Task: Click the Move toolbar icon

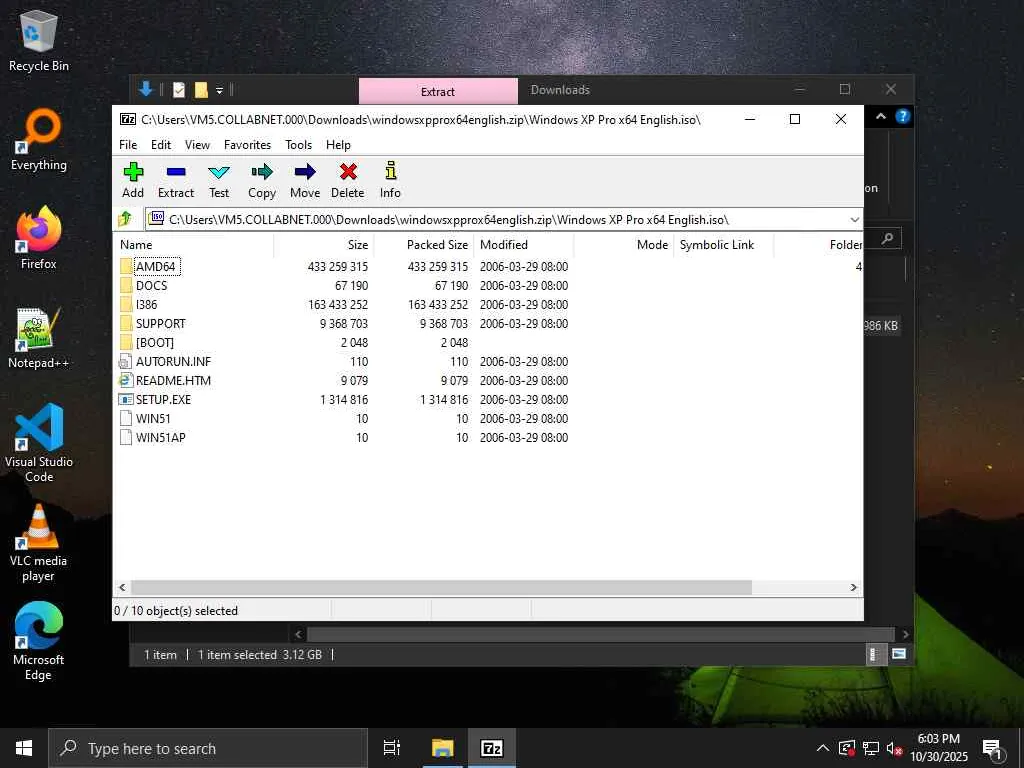Action: click(305, 172)
